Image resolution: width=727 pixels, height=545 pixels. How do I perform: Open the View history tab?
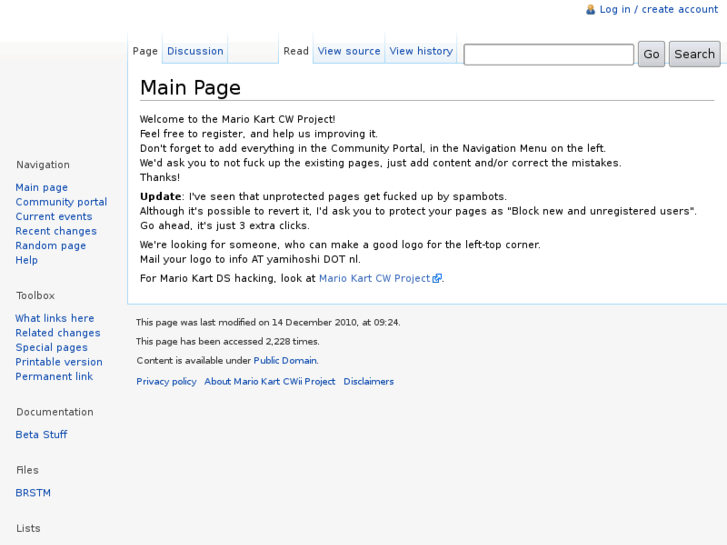pyautogui.click(x=421, y=51)
